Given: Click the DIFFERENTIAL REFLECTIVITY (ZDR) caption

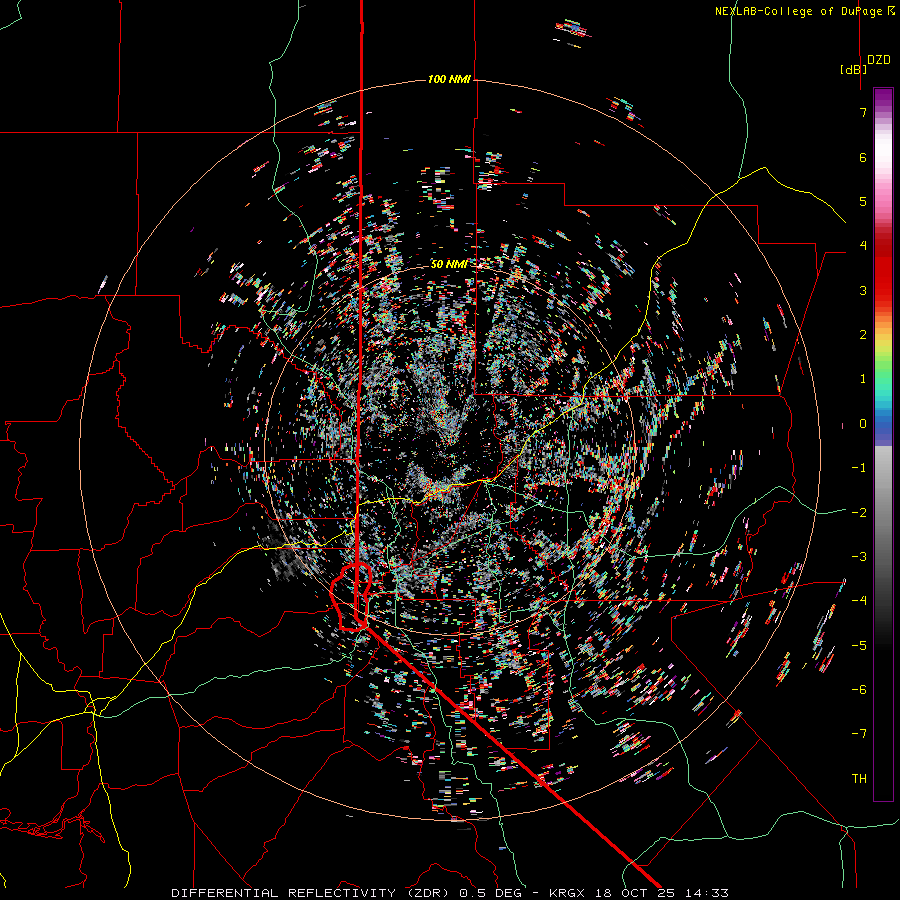Looking at the screenshot, I should (x=313, y=893).
